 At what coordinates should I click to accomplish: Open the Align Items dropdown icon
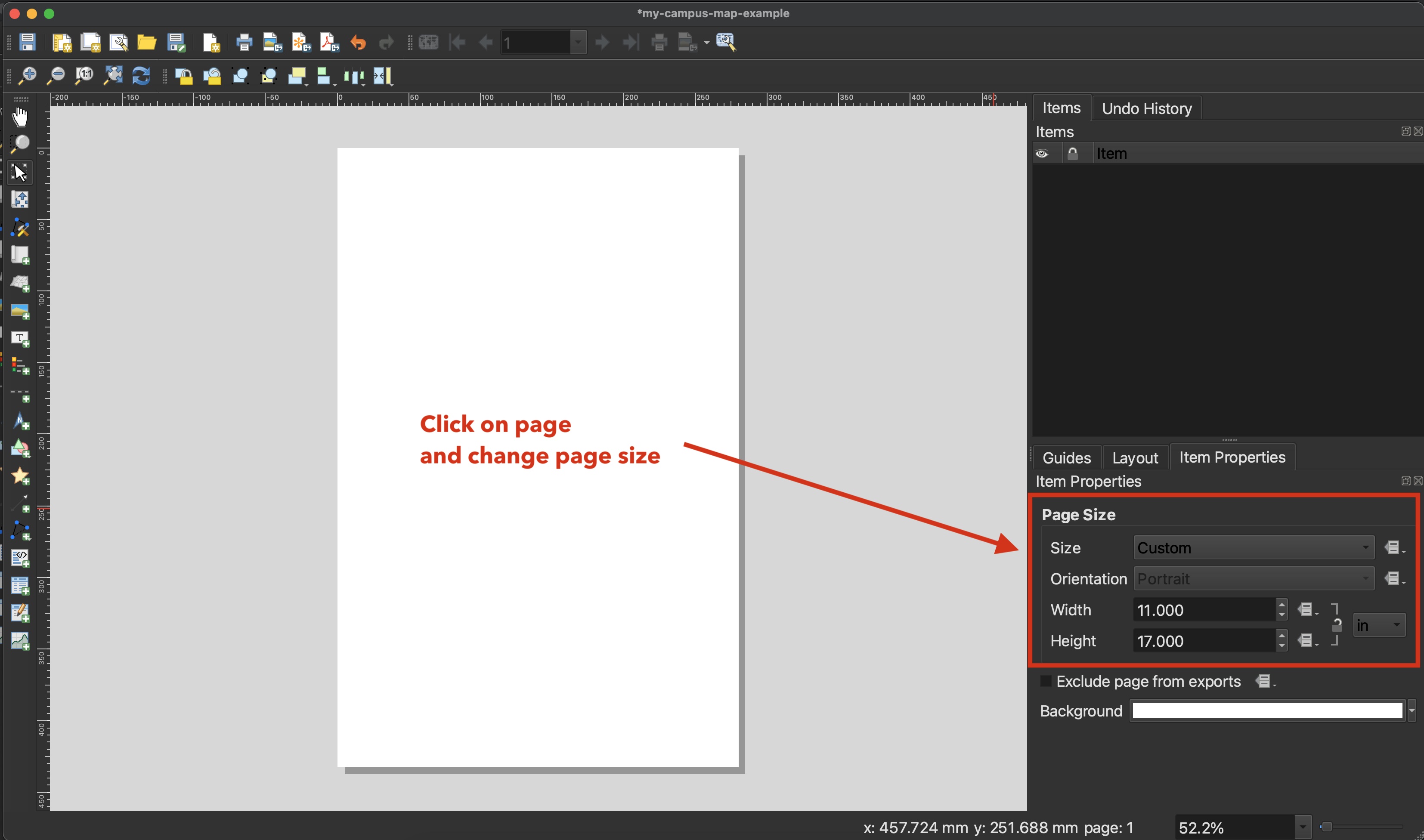tap(326, 76)
